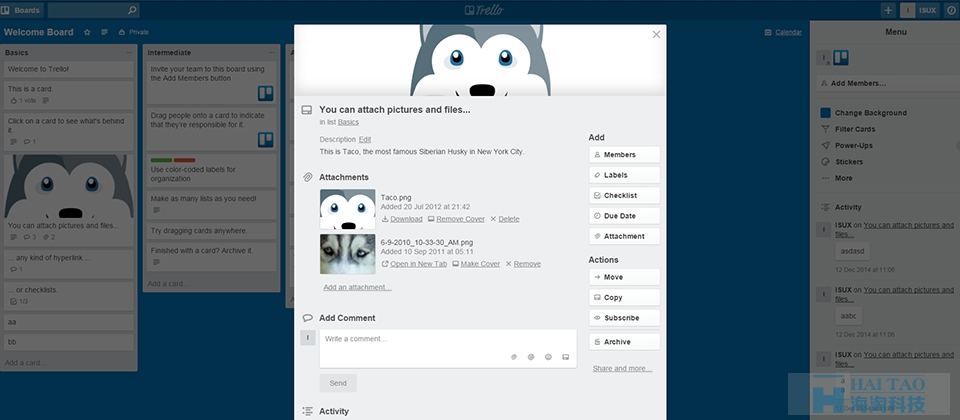The image size is (960, 420).
Task: Click the emoji icon in comment box
Action: pyautogui.click(x=549, y=357)
